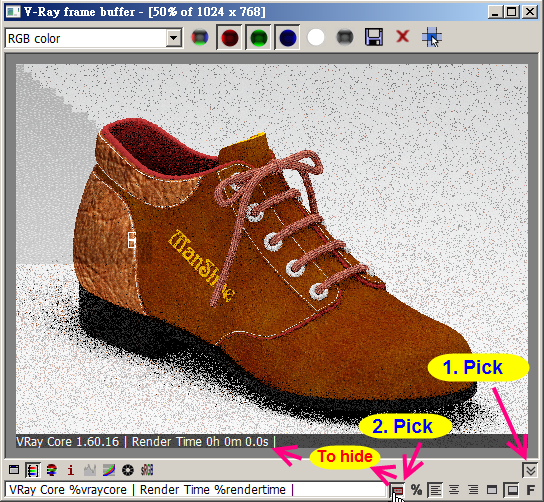
Task: Toggle show corrections control icon
Action: [32, 470]
